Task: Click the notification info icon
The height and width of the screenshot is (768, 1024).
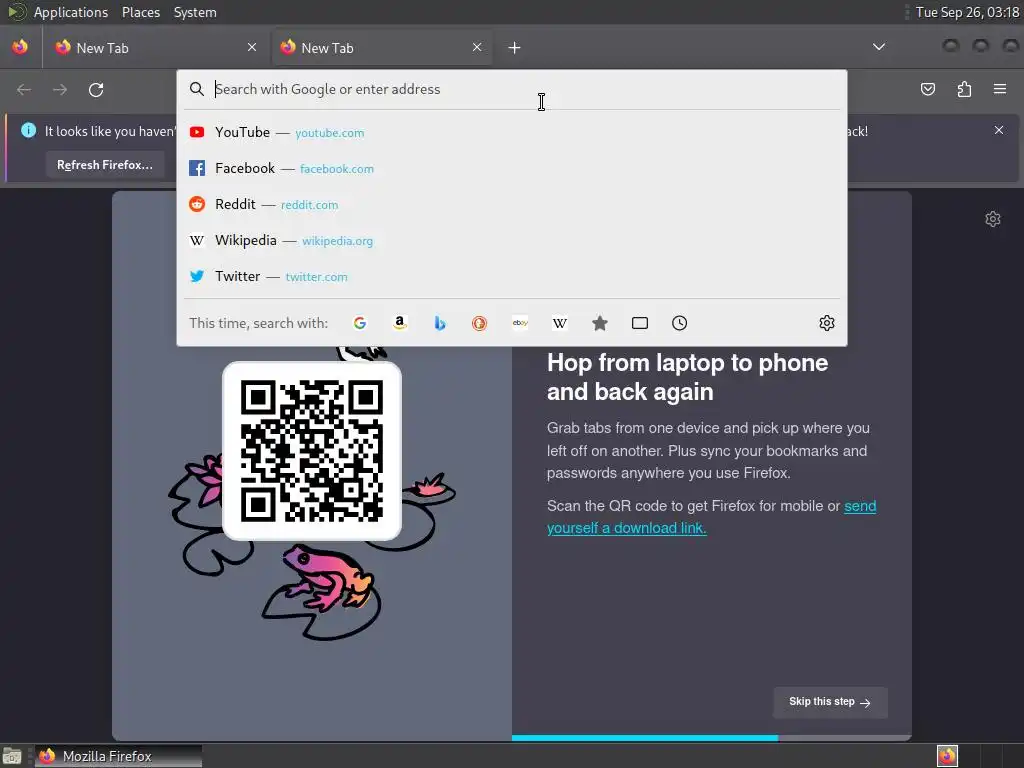Action: click(x=29, y=130)
